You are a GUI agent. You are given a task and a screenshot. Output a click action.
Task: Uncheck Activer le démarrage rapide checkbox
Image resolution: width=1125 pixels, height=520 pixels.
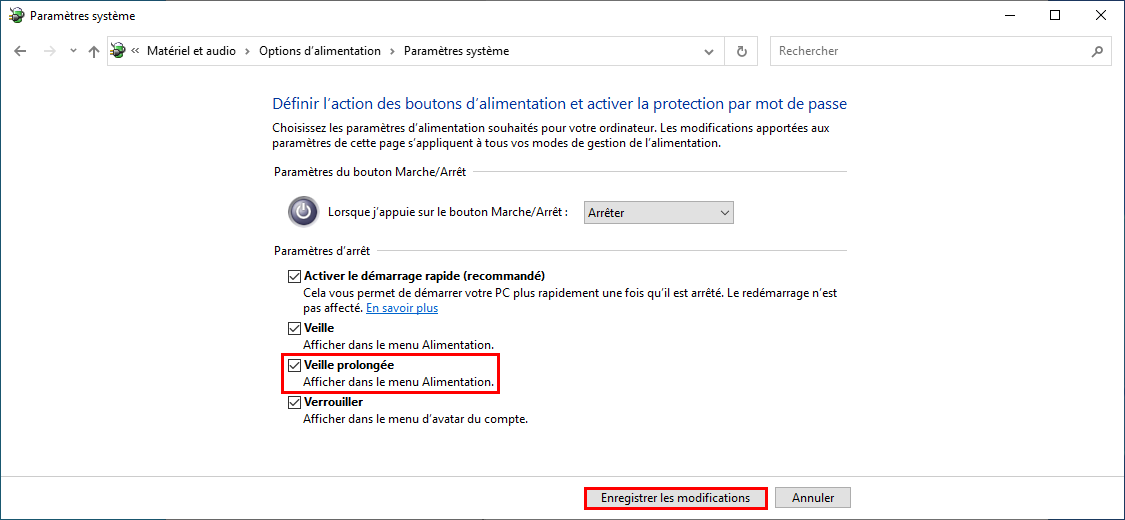[293, 276]
